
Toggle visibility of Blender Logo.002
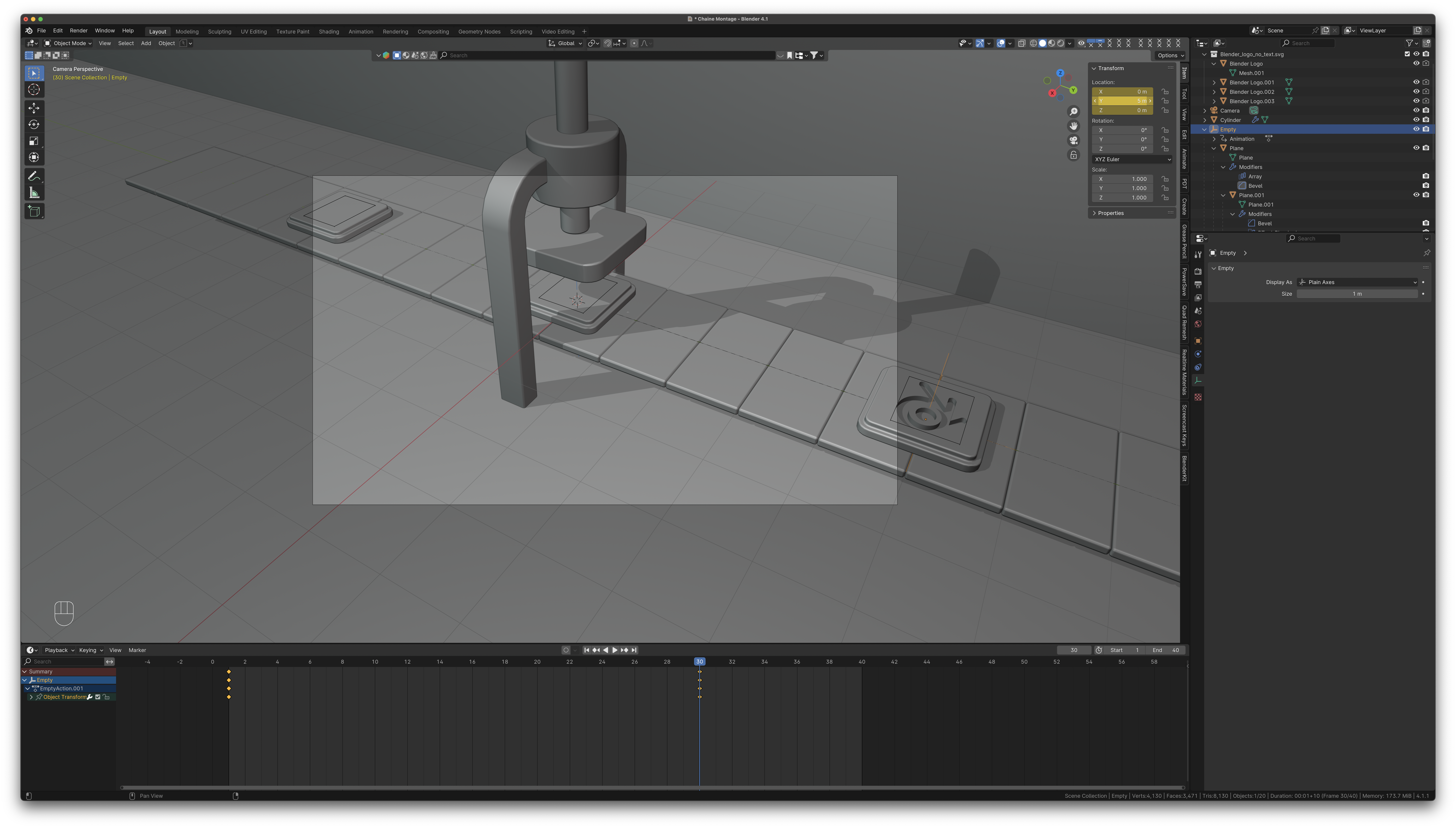[x=1416, y=92]
